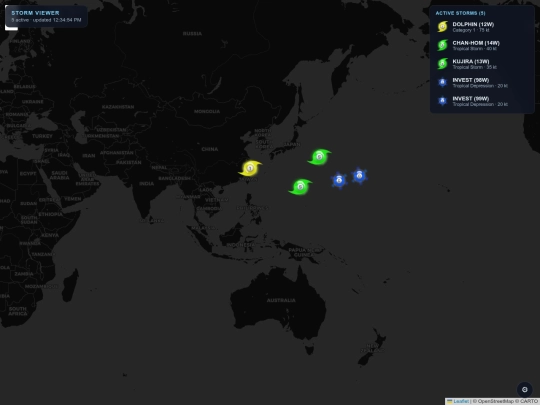
Task: Open the settings gear button
Action: pos(525,390)
